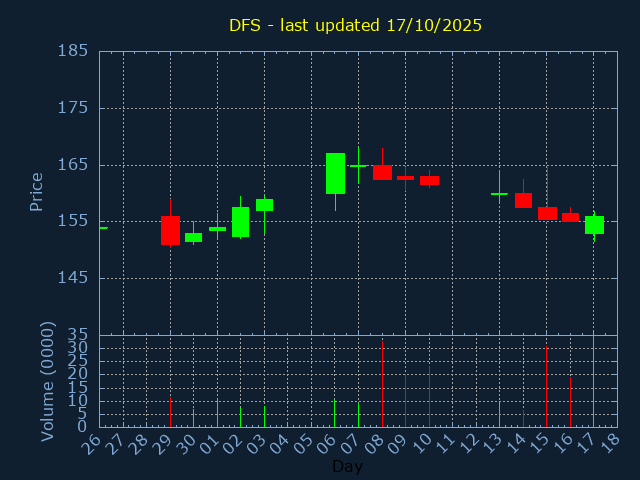The height and width of the screenshot is (480, 640).
Task: Click the red candlestick on day 10
Action: coord(429,180)
